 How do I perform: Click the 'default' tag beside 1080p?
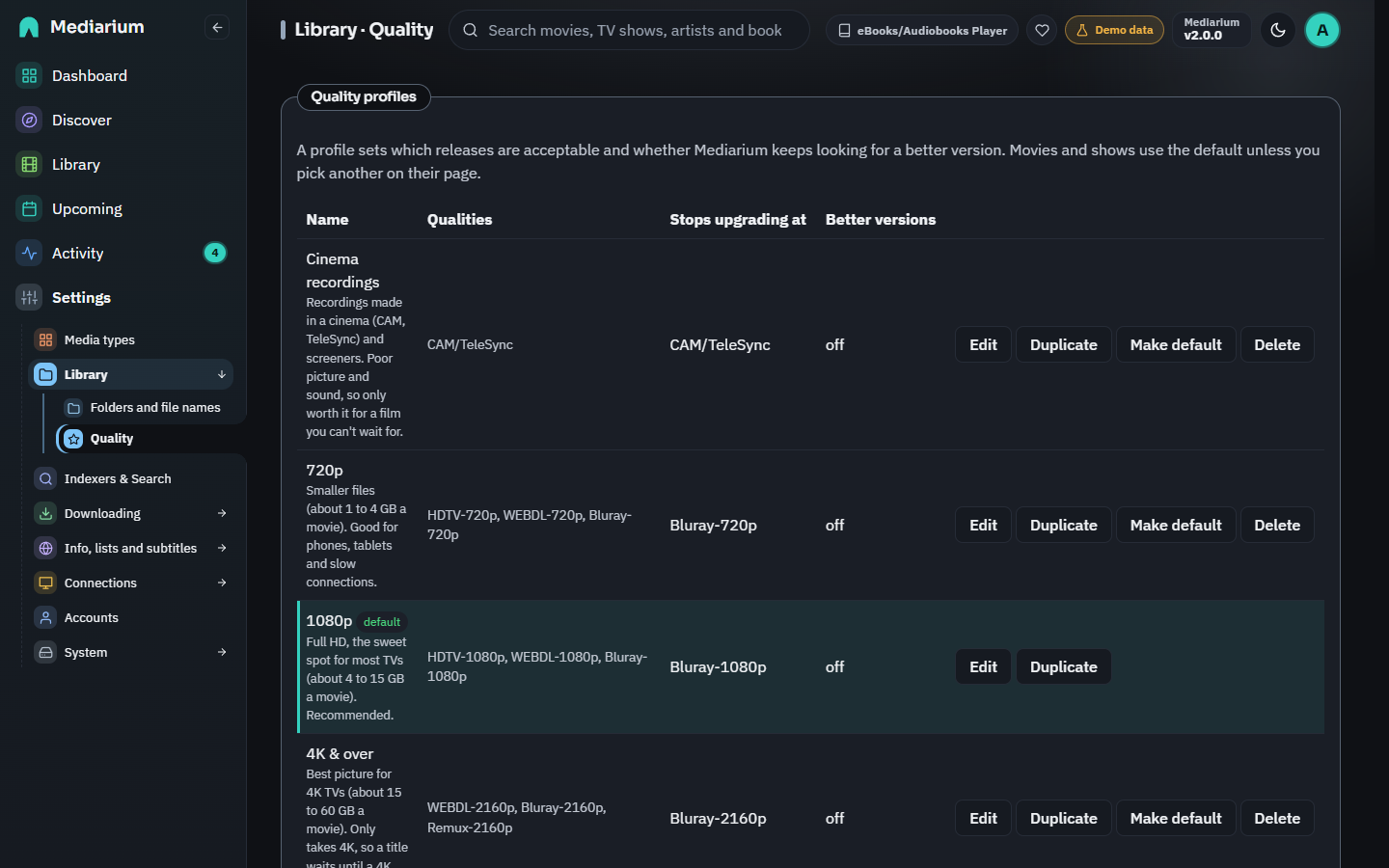[382, 622]
